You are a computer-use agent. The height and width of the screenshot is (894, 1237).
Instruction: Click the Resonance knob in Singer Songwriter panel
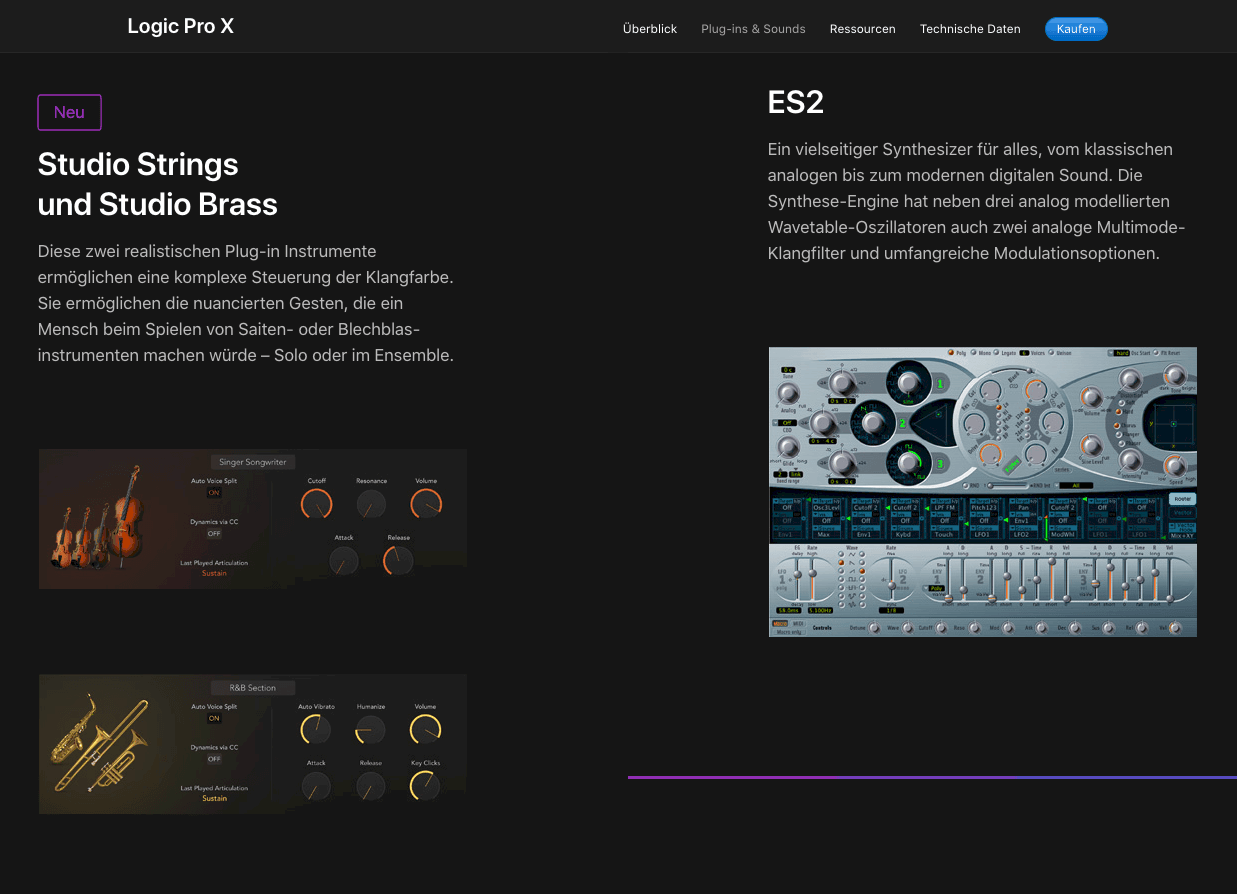(371, 504)
